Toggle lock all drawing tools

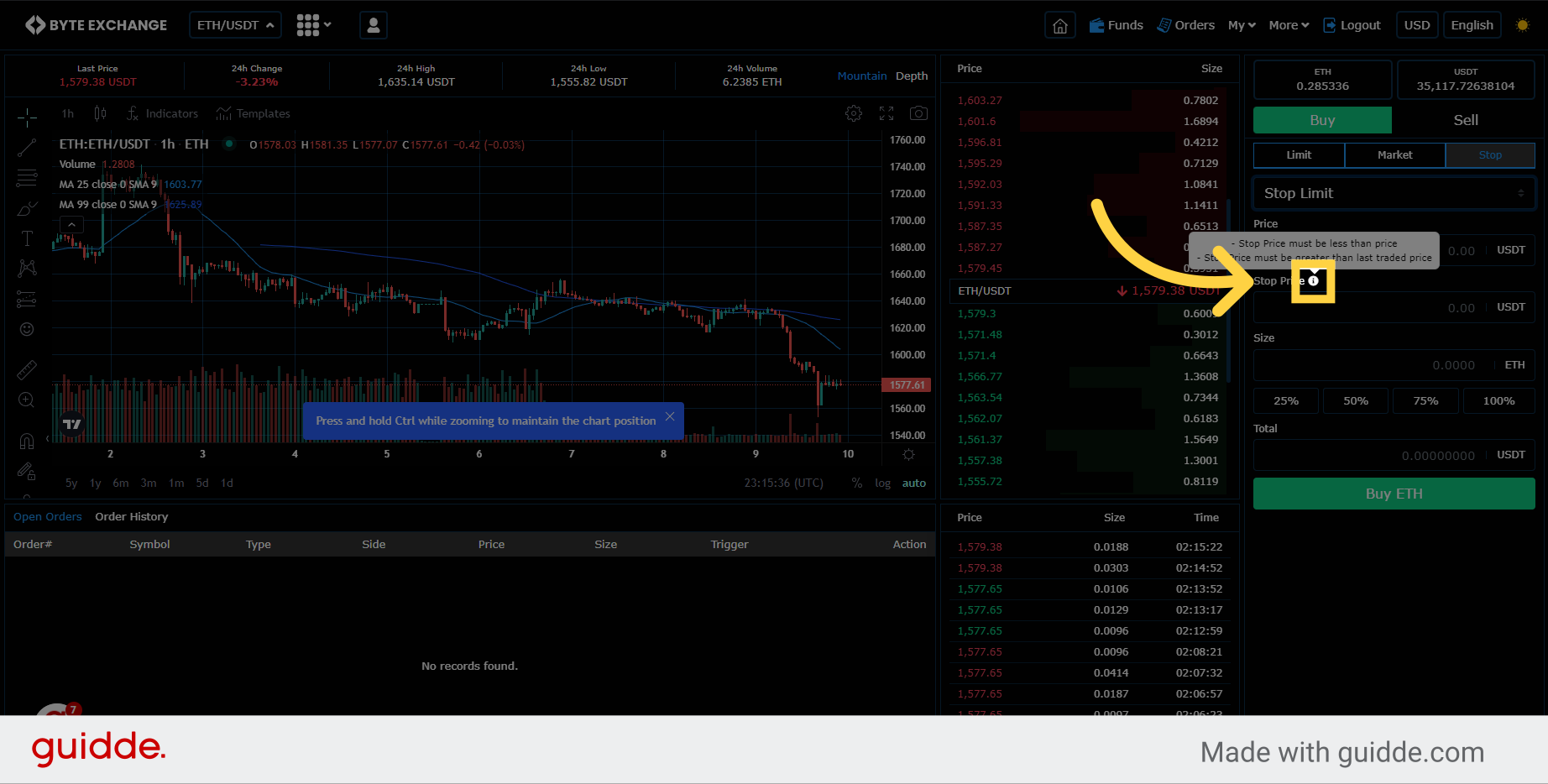[x=27, y=472]
